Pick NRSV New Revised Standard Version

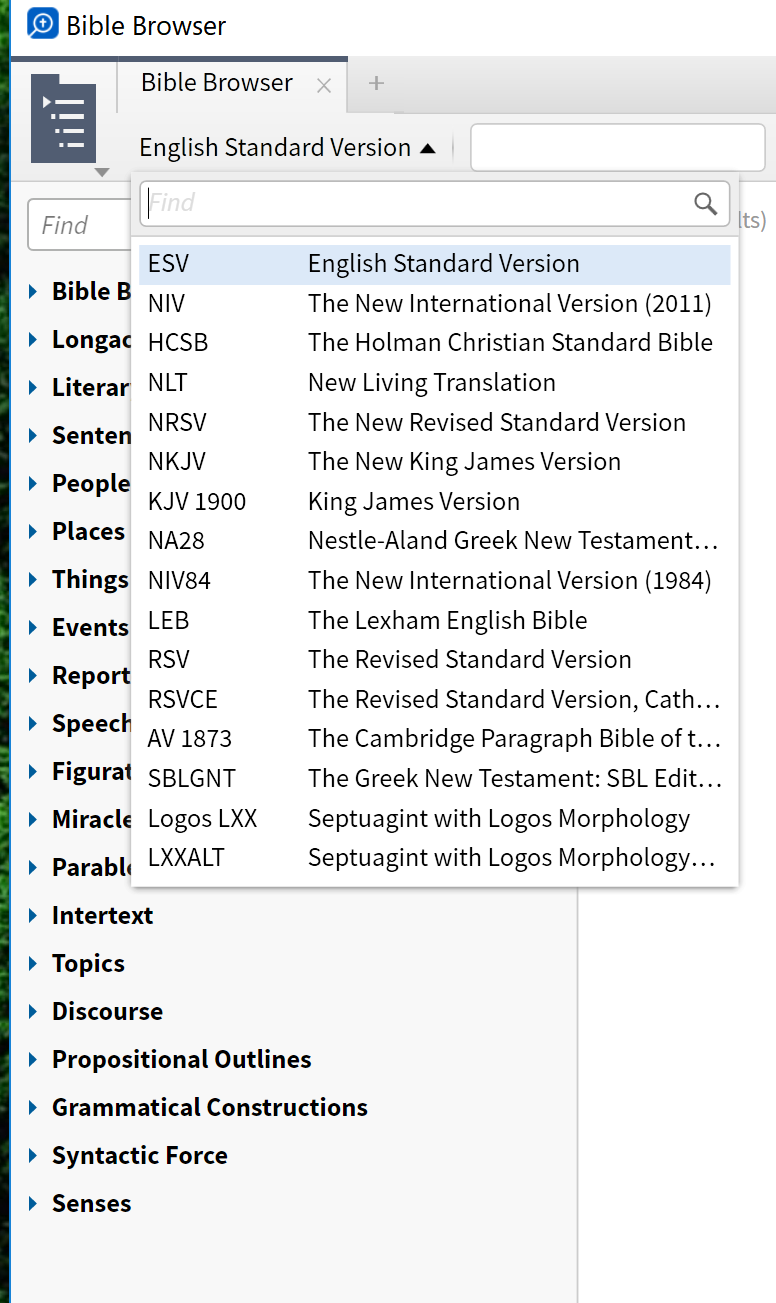435,422
